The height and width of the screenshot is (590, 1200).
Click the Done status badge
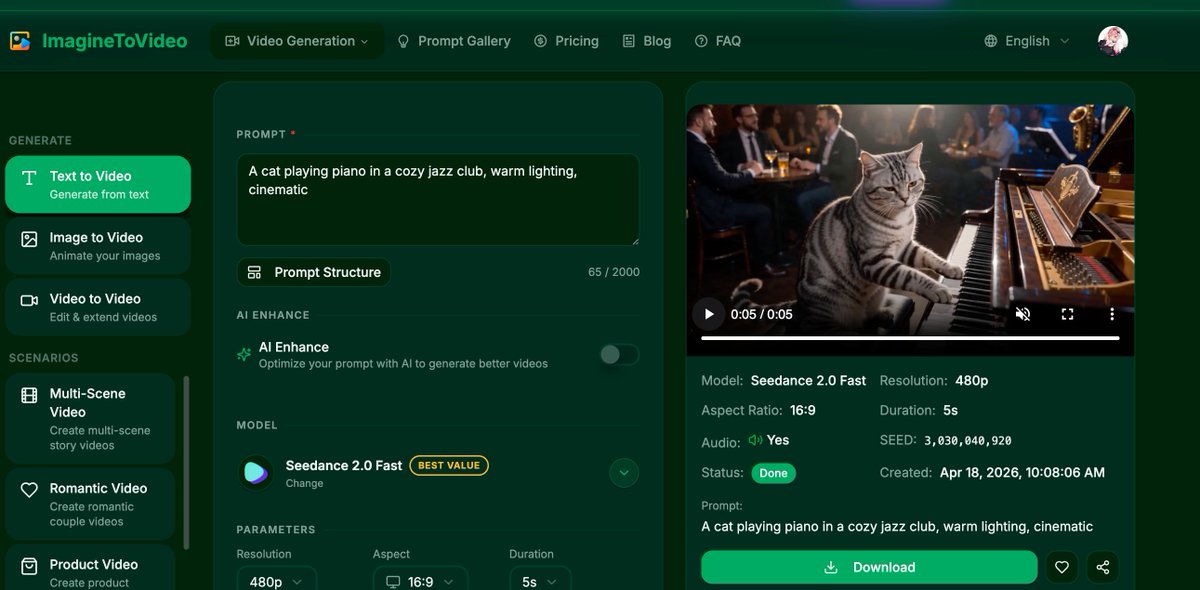pos(773,473)
